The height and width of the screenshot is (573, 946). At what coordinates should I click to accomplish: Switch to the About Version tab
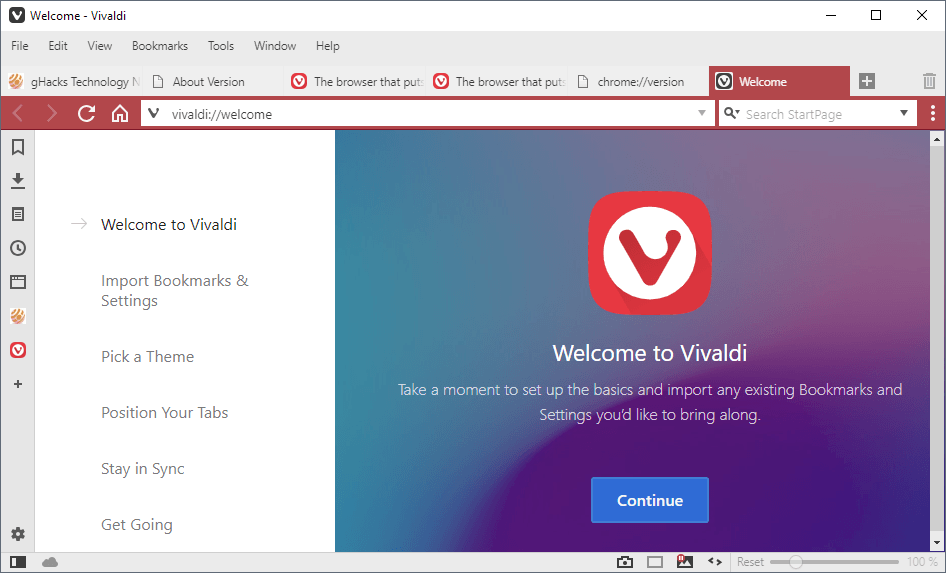pos(214,81)
